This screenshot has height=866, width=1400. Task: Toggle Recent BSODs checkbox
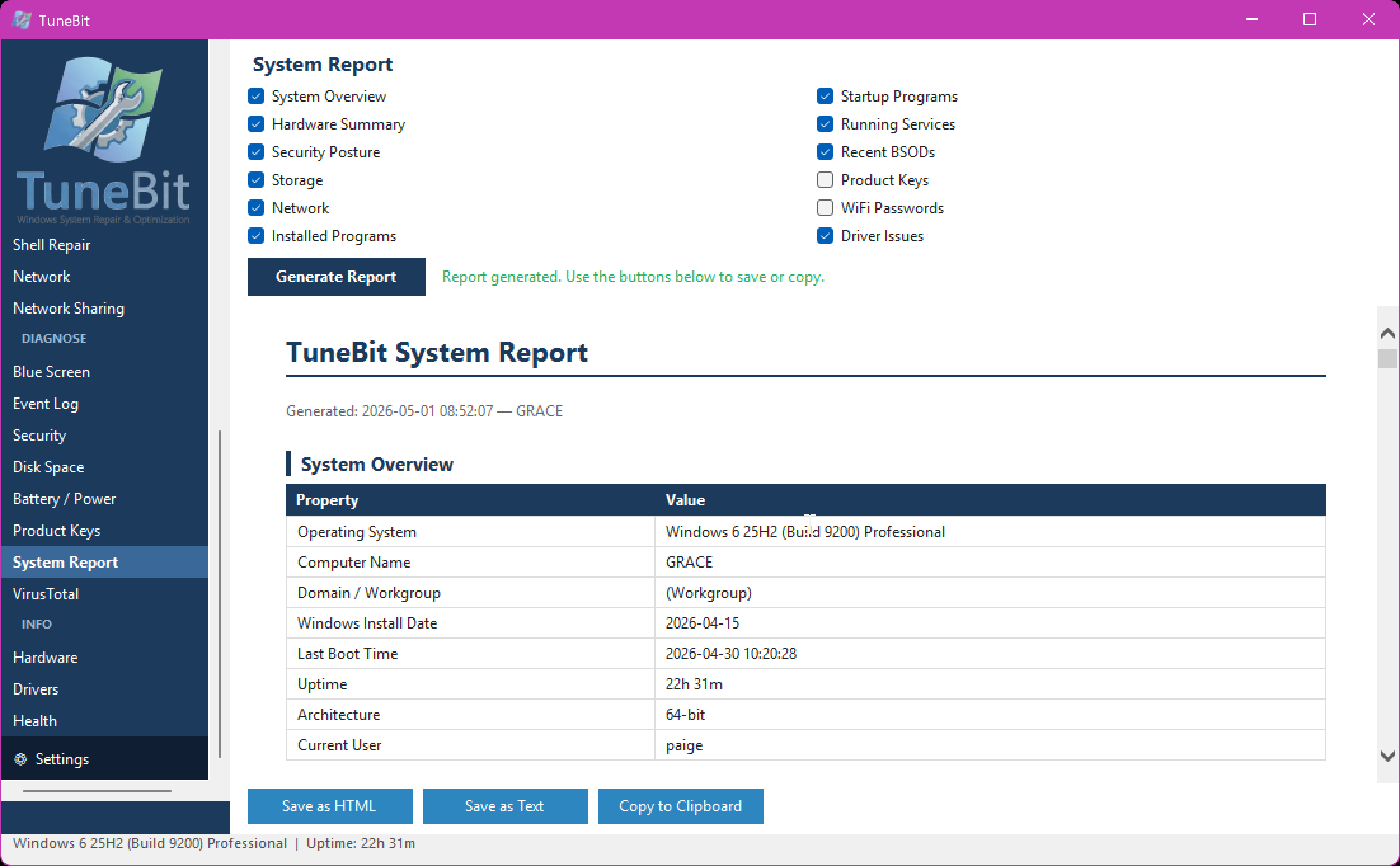[825, 152]
